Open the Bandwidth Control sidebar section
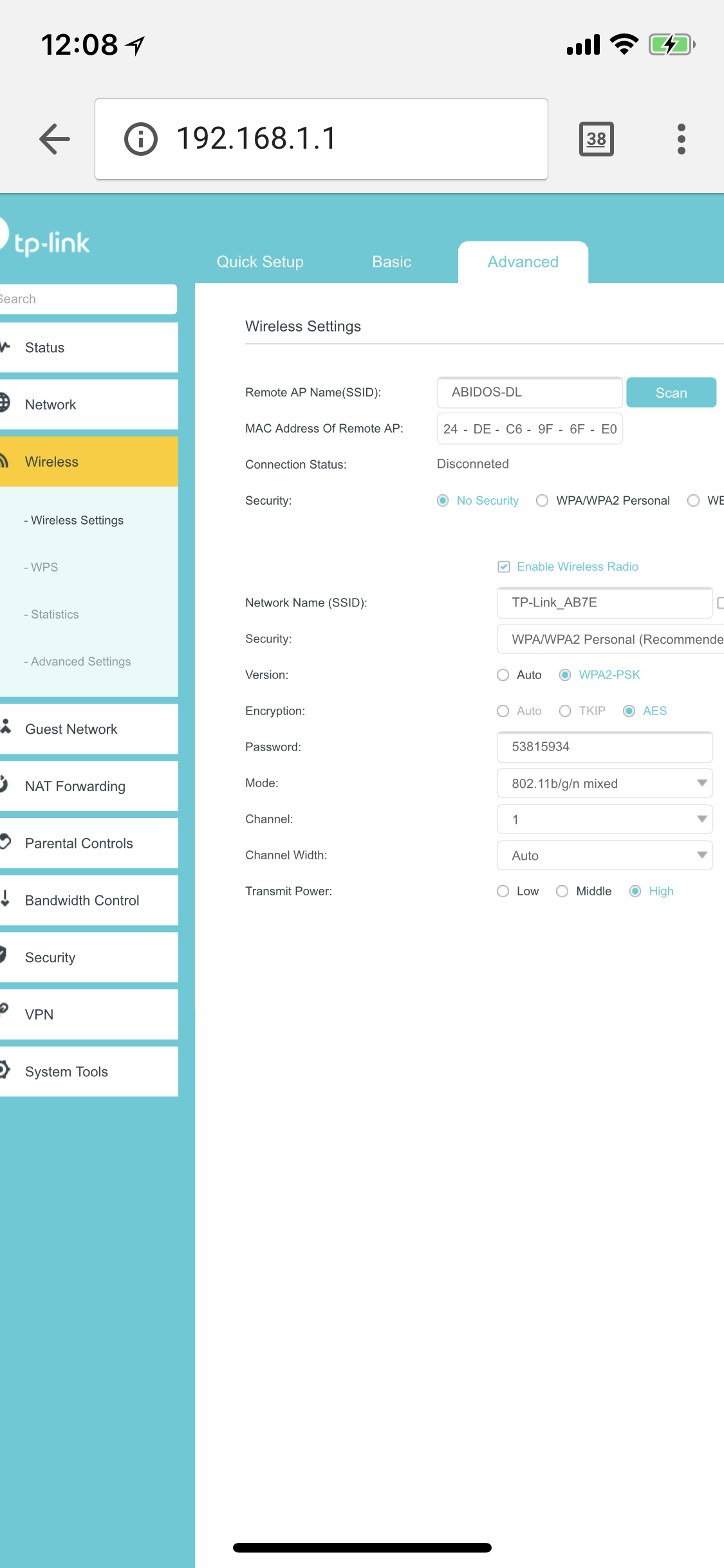 [82, 900]
